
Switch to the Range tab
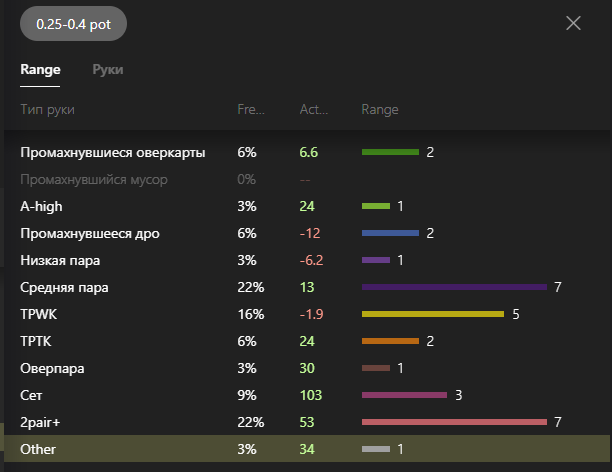pyautogui.click(x=40, y=70)
